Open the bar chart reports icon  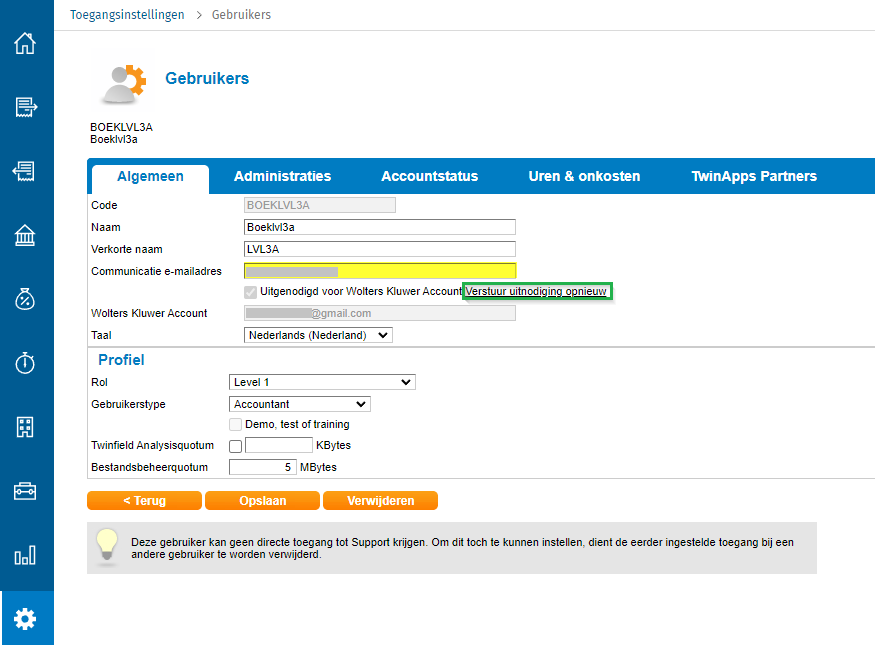25,555
